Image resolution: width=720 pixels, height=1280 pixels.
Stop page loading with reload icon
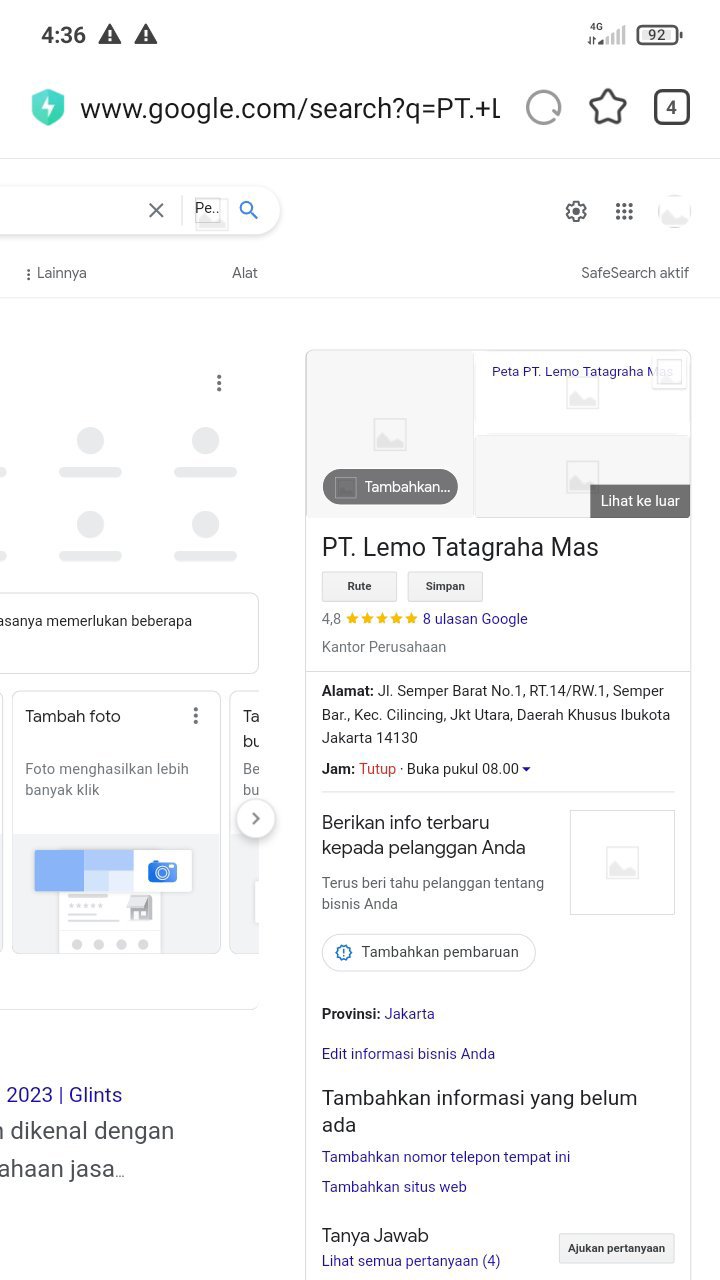(x=544, y=107)
